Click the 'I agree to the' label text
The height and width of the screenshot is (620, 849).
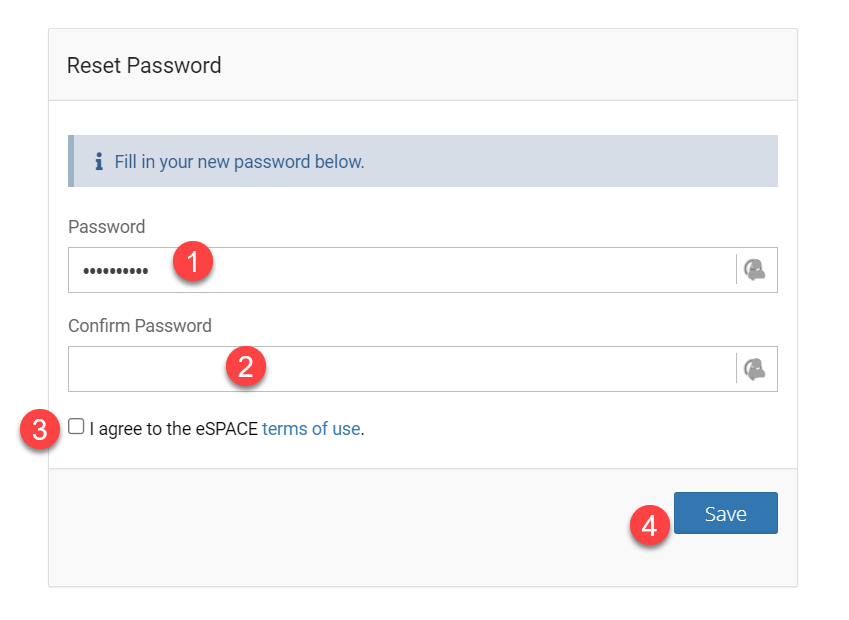[138, 429]
